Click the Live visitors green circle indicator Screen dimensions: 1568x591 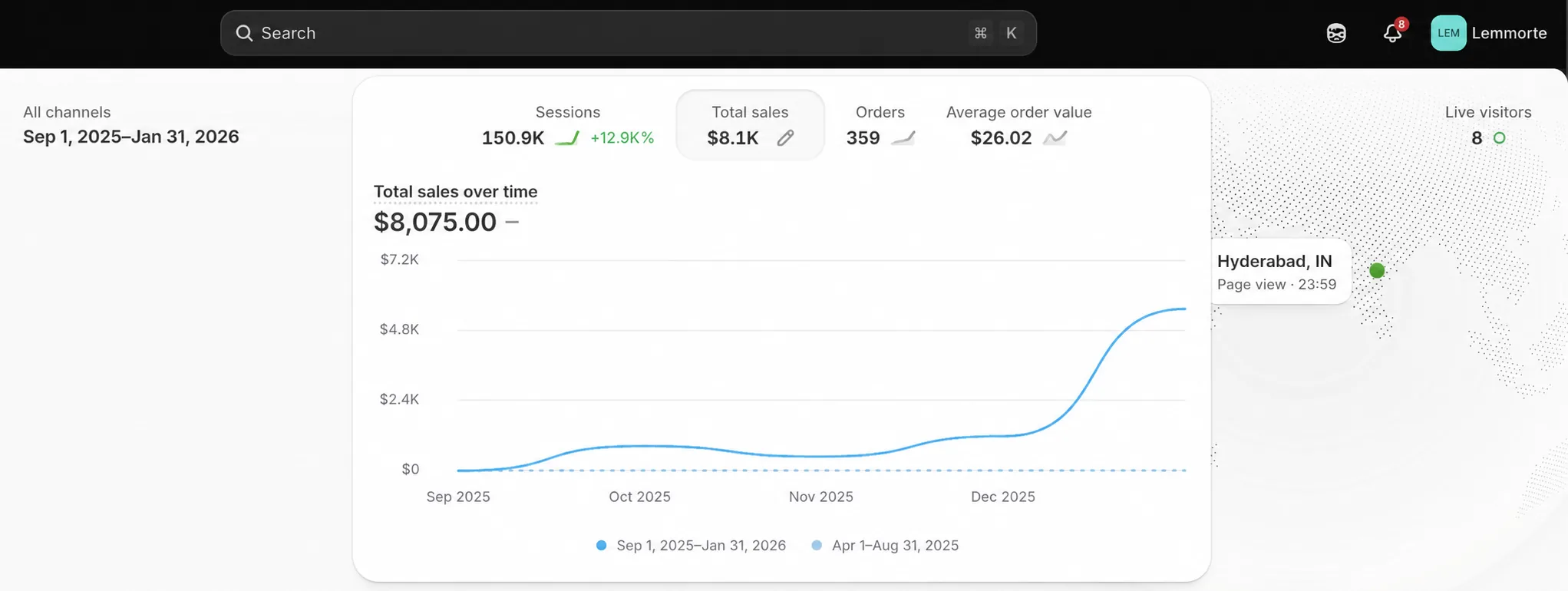tap(1499, 138)
